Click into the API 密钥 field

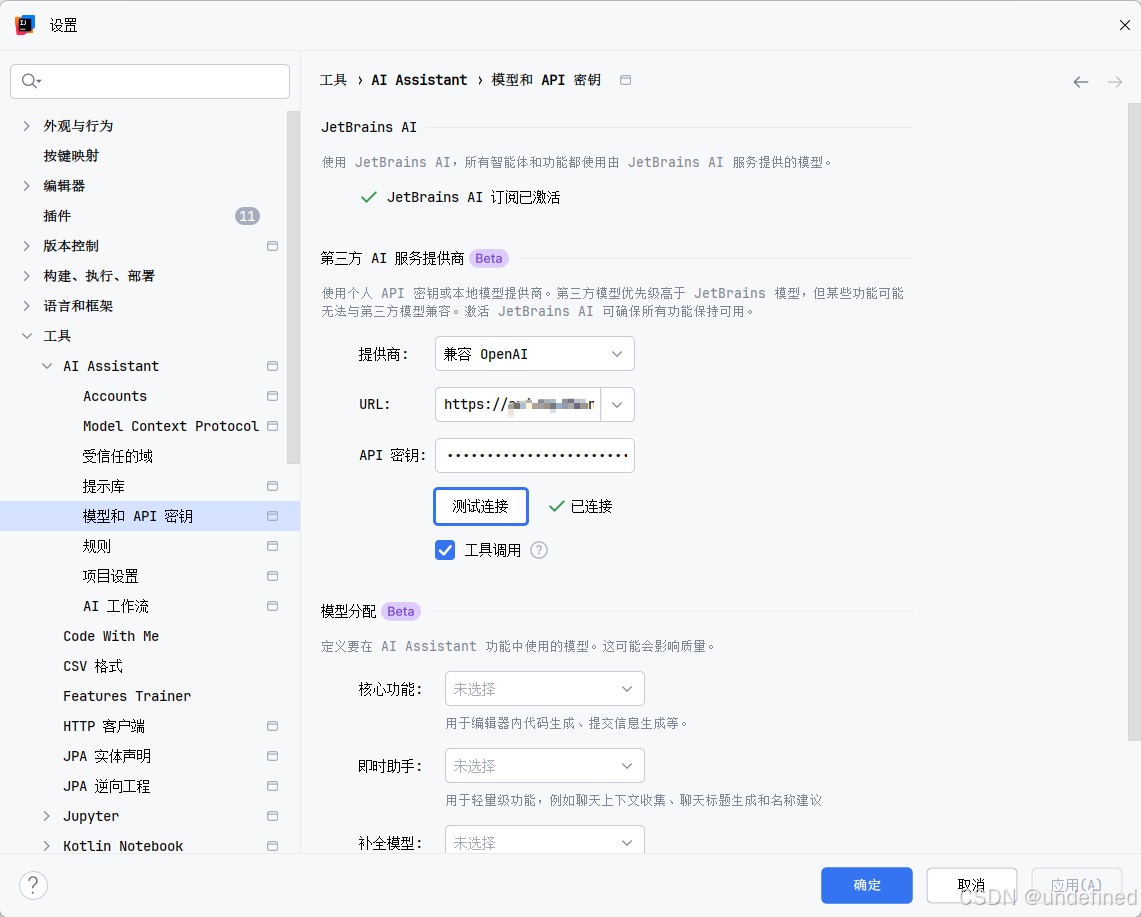[534, 456]
